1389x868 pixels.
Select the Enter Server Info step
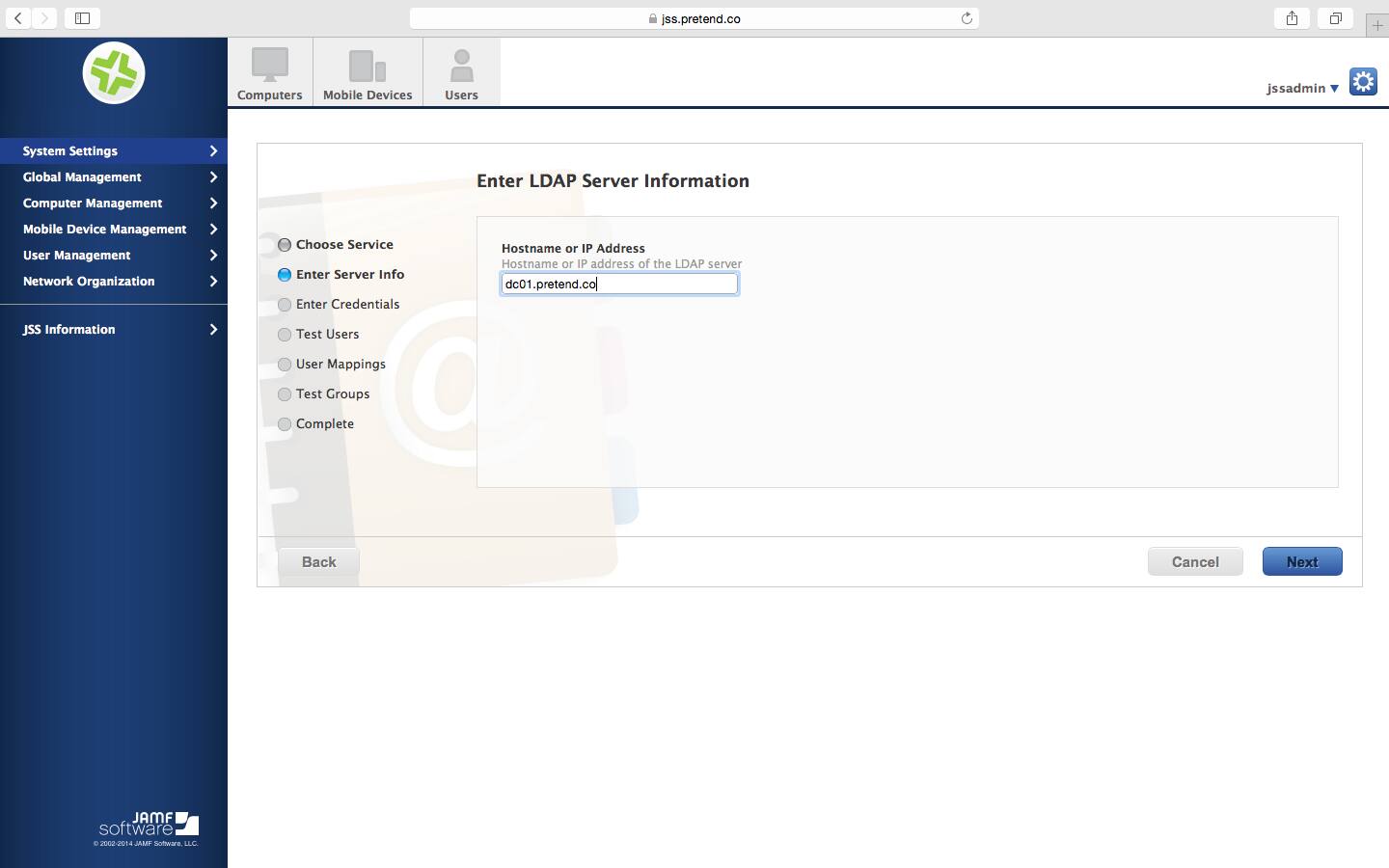pos(341,275)
